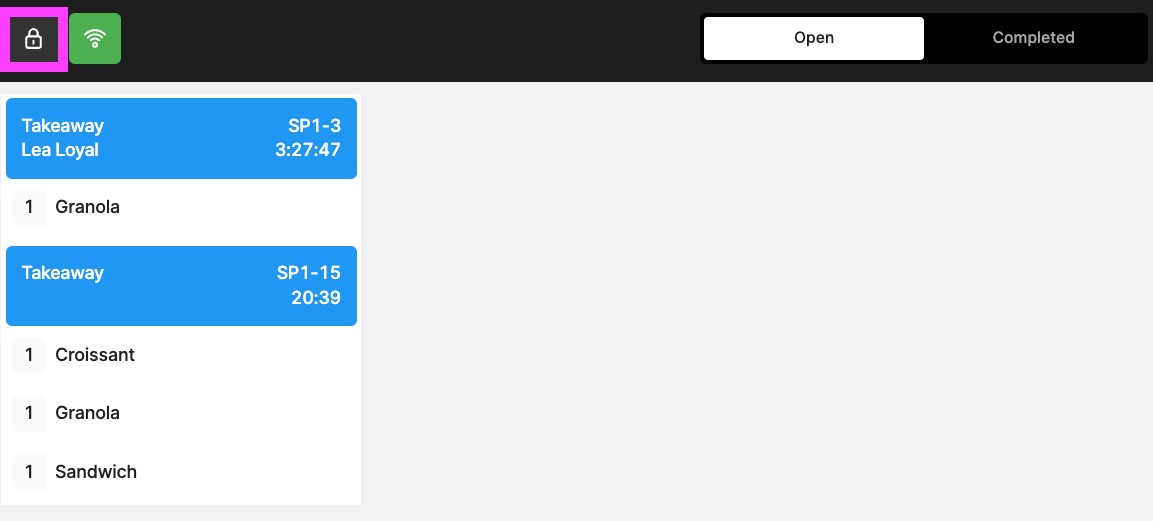
Task: Click the Lea Loyal customer name
Action: [60, 151]
